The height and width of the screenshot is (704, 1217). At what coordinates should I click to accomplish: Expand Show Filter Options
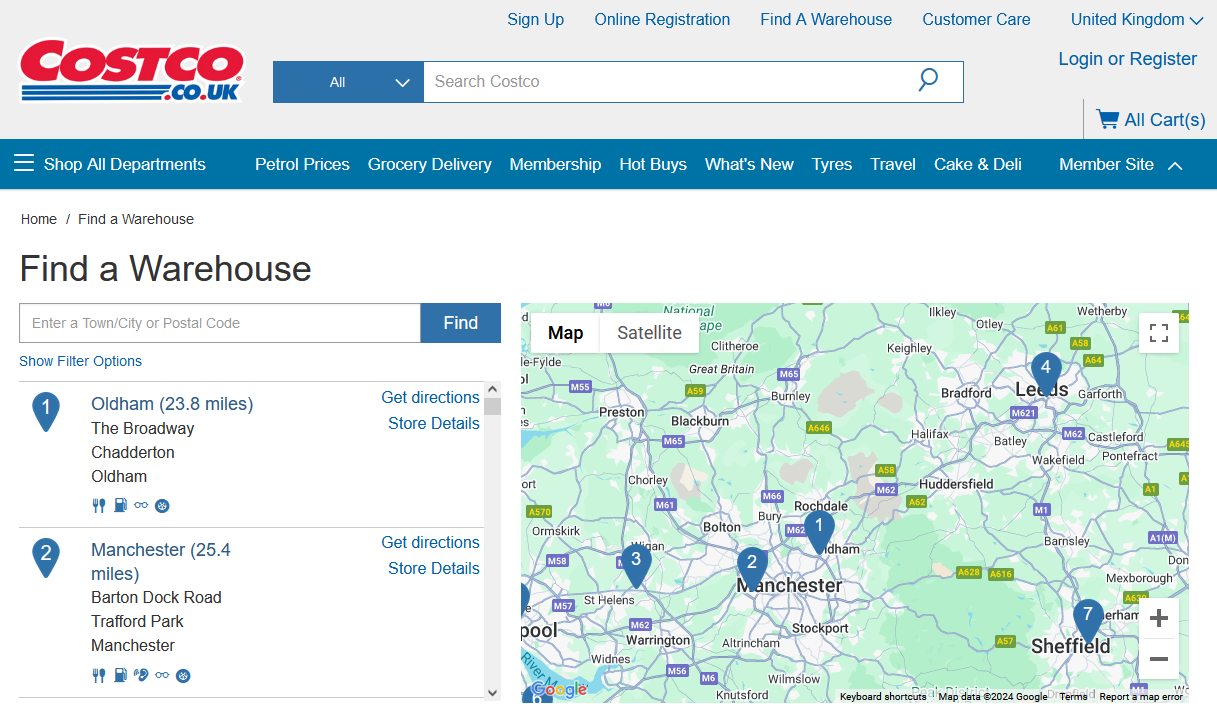[x=80, y=361]
